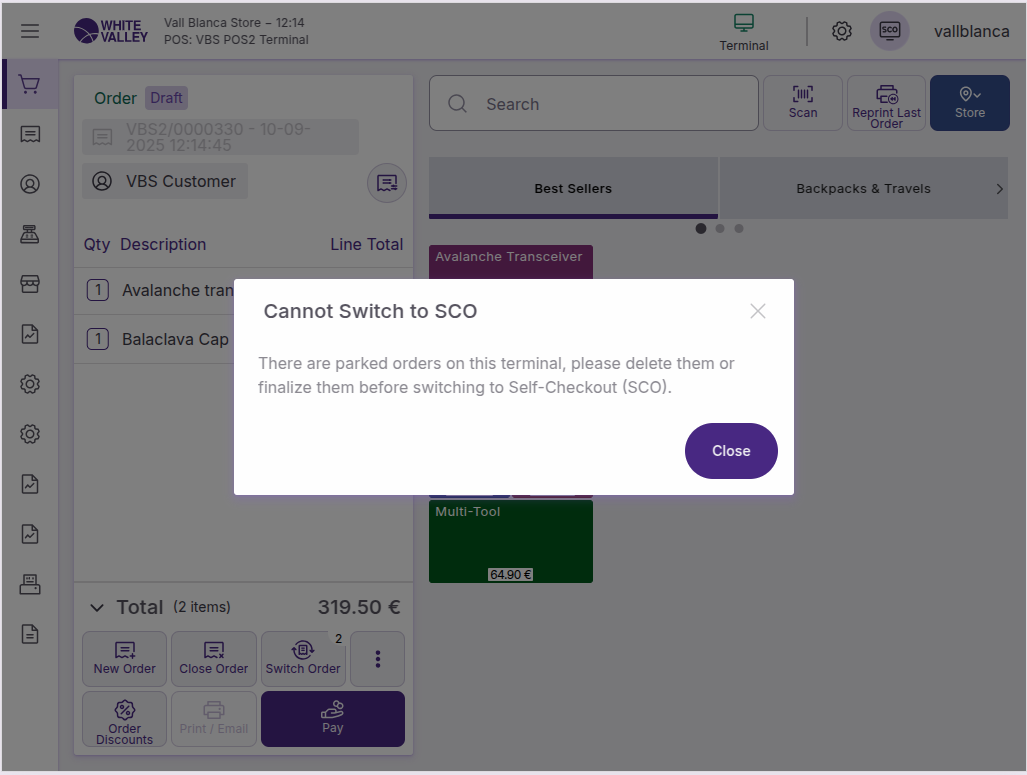1027x775 pixels.
Task: Click the shopping cart sidebar icon
Action: [30, 85]
